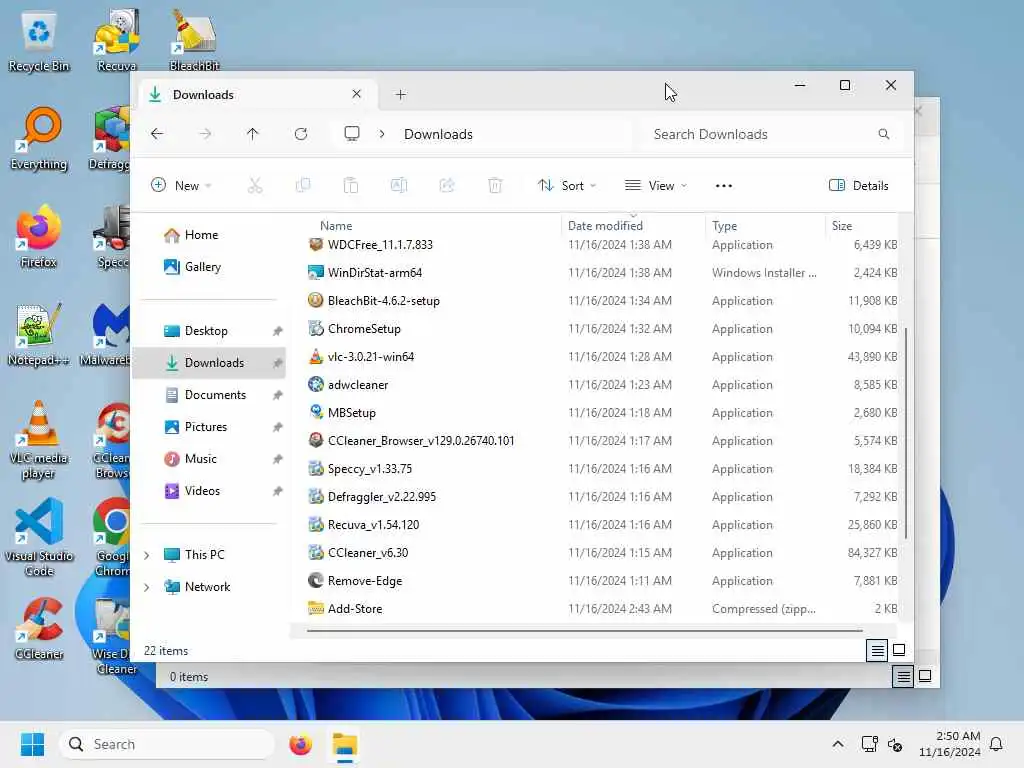Click the Share toolbar icon
Image resolution: width=1024 pixels, height=768 pixels.
tap(447, 185)
